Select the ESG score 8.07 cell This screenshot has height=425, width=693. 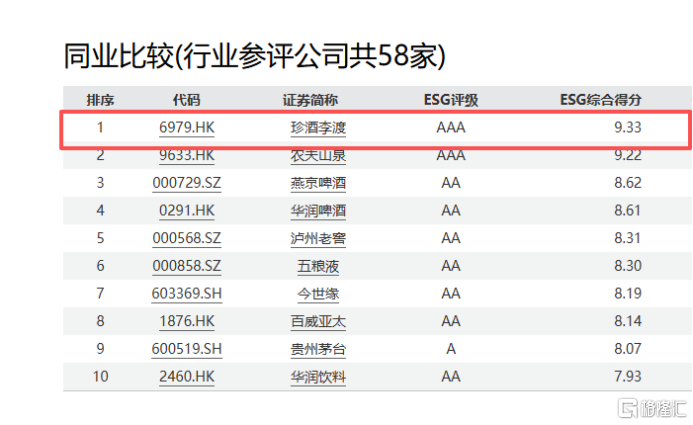(628, 349)
